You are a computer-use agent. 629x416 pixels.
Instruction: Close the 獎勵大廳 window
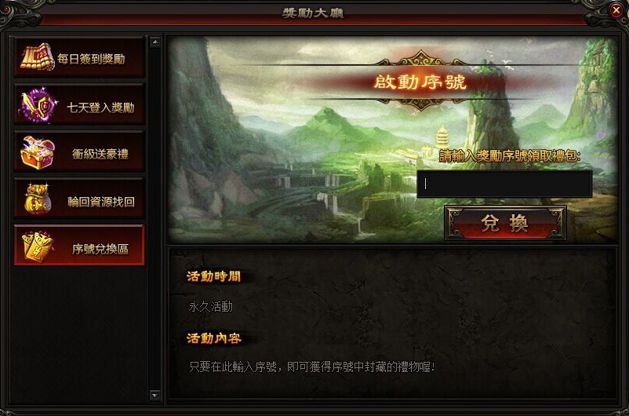click(x=616, y=10)
